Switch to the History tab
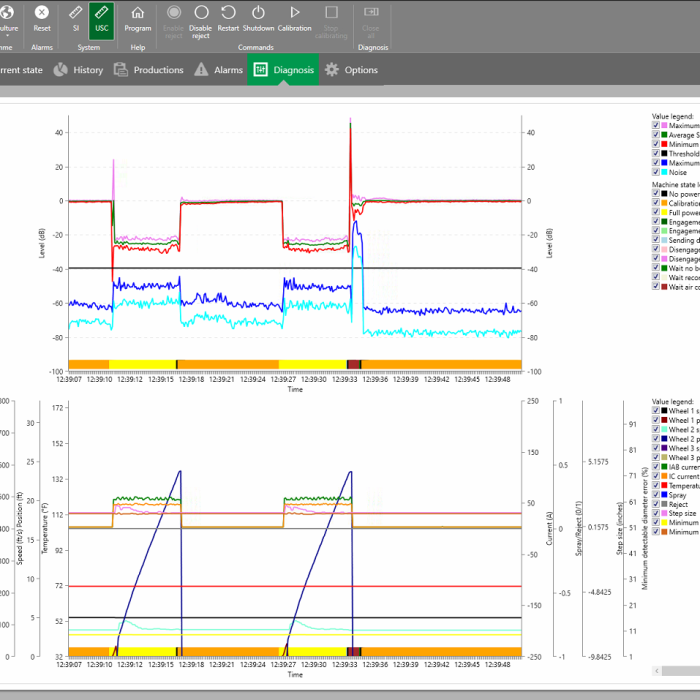 point(78,70)
